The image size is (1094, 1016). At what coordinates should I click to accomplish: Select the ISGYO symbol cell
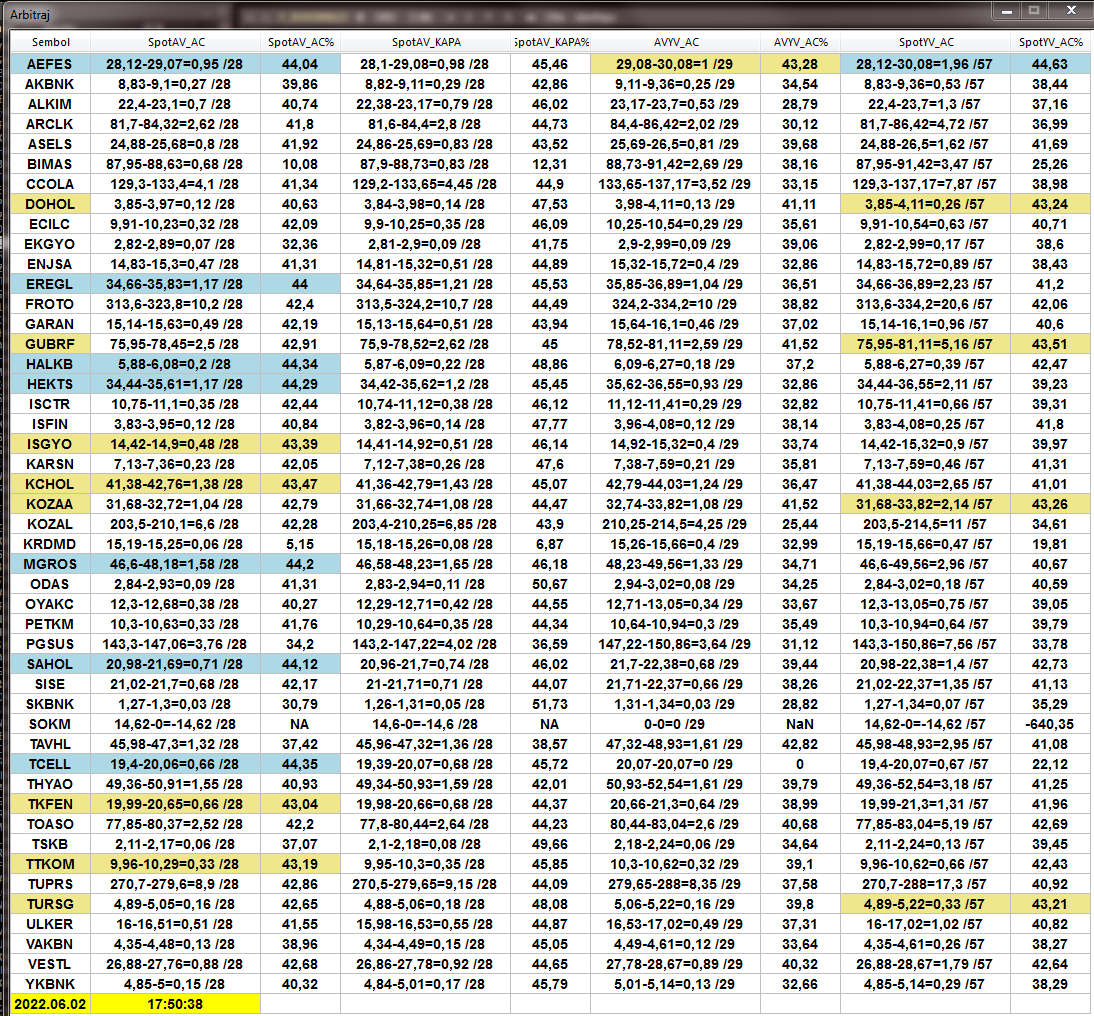click(50, 444)
